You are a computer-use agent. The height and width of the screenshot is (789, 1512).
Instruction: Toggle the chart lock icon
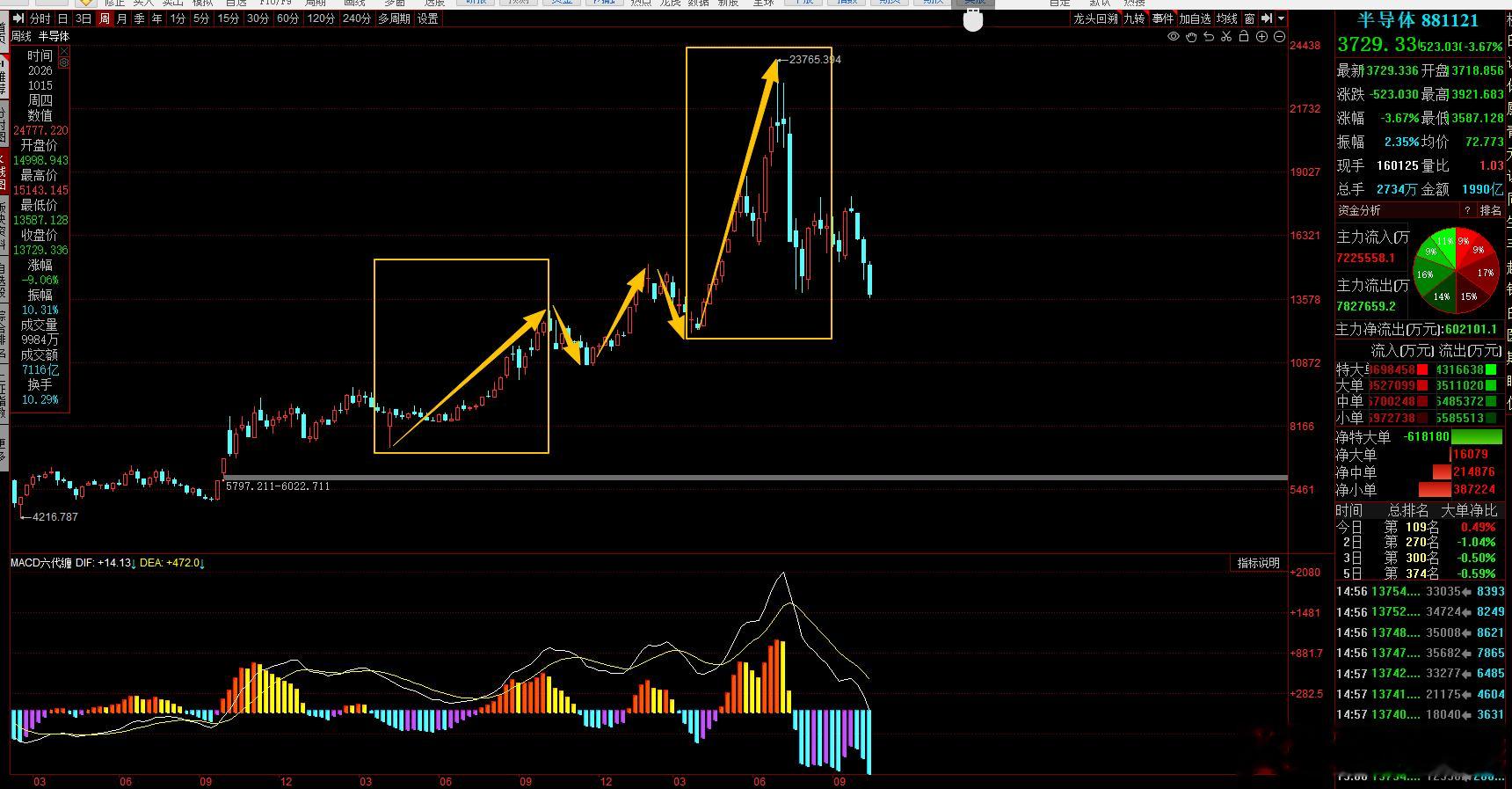pyautogui.click(x=1244, y=36)
